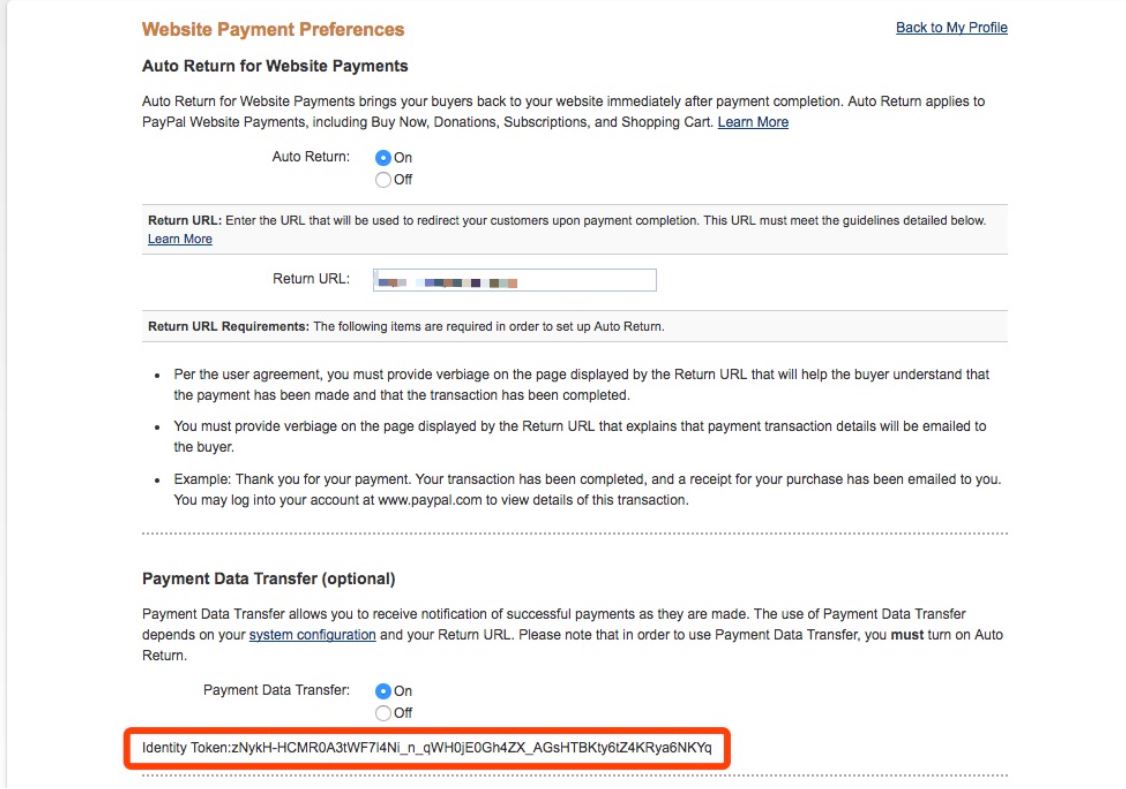Click the www.paypal.com text in example
This screenshot has width=1126, height=789.
pos(429,500)
